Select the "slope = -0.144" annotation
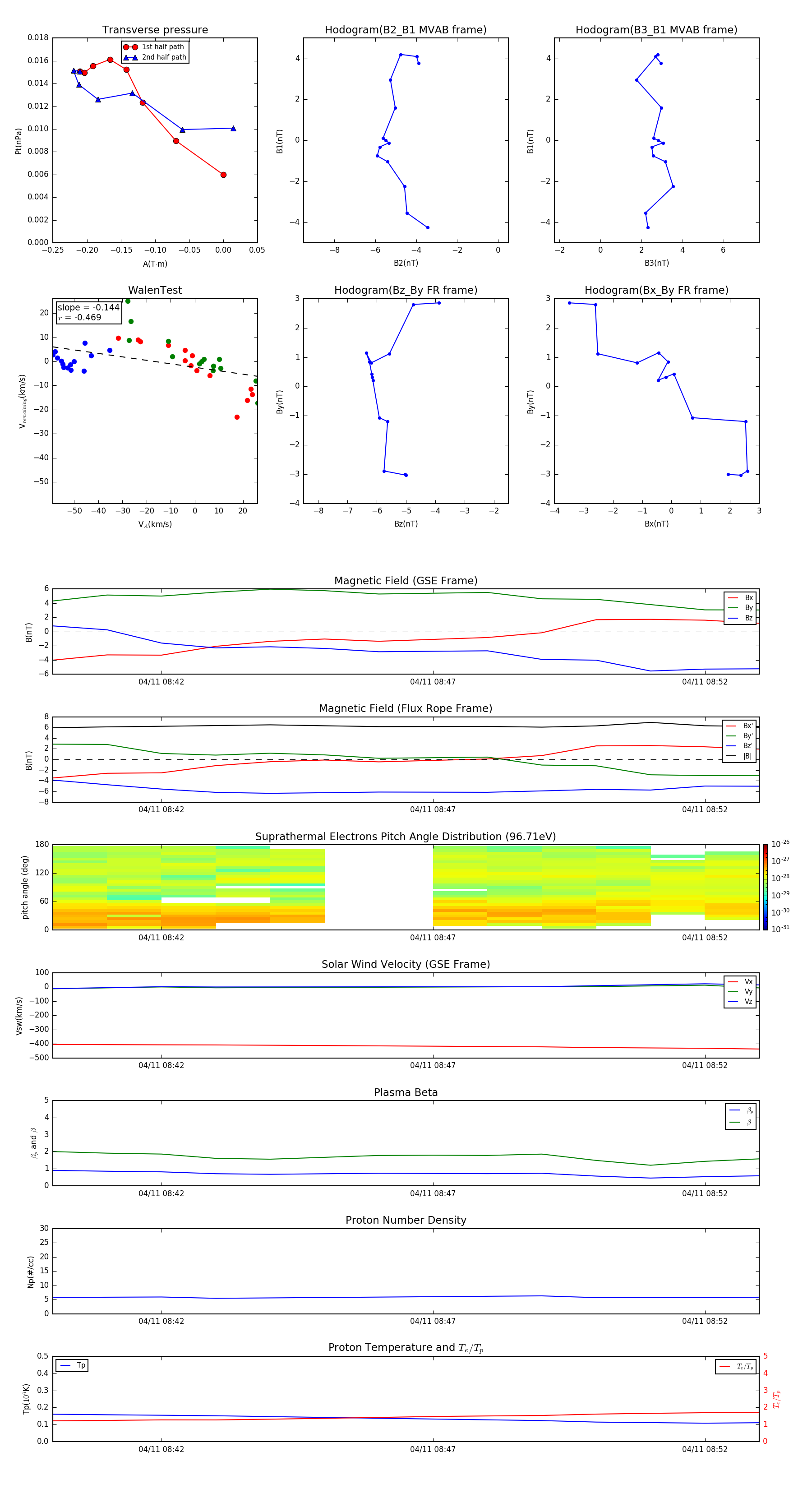 point(88,308)
